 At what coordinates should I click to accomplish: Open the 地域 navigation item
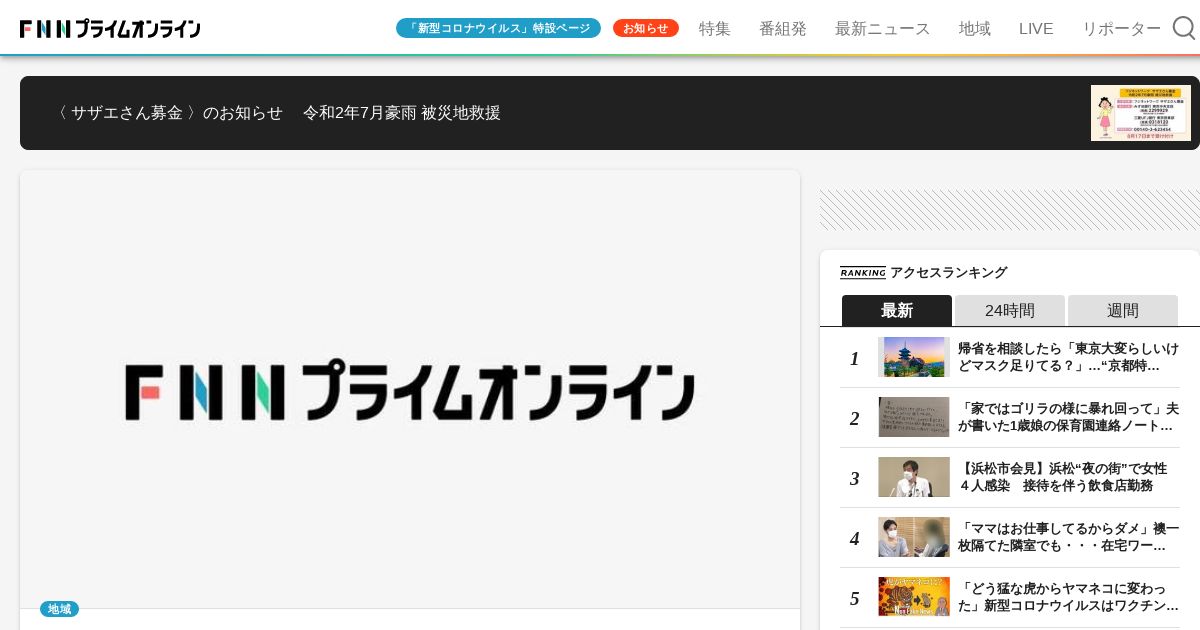click(x=975, y=28)
